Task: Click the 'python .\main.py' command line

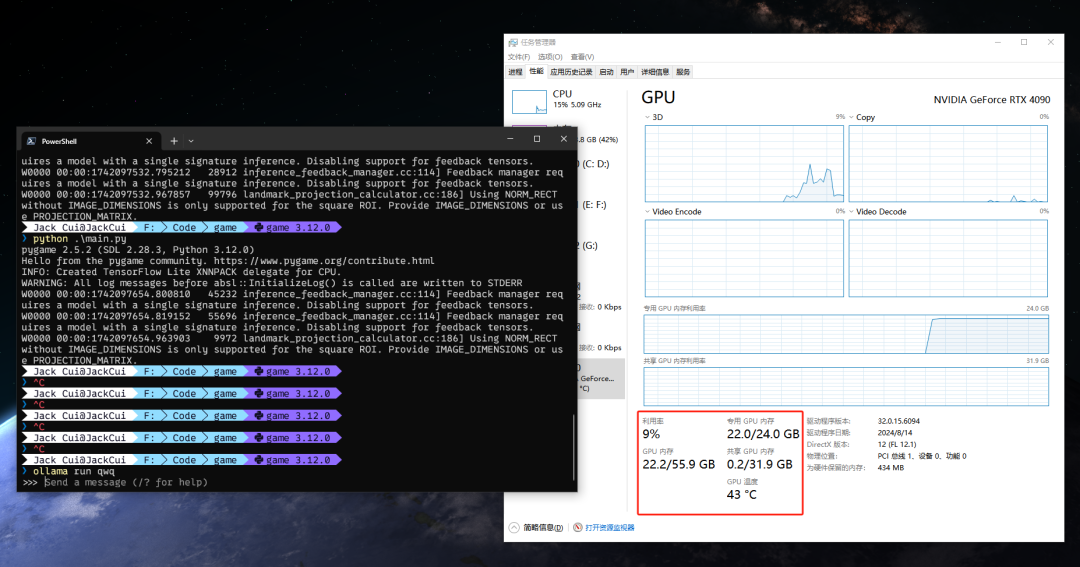Action: (79, 238)
